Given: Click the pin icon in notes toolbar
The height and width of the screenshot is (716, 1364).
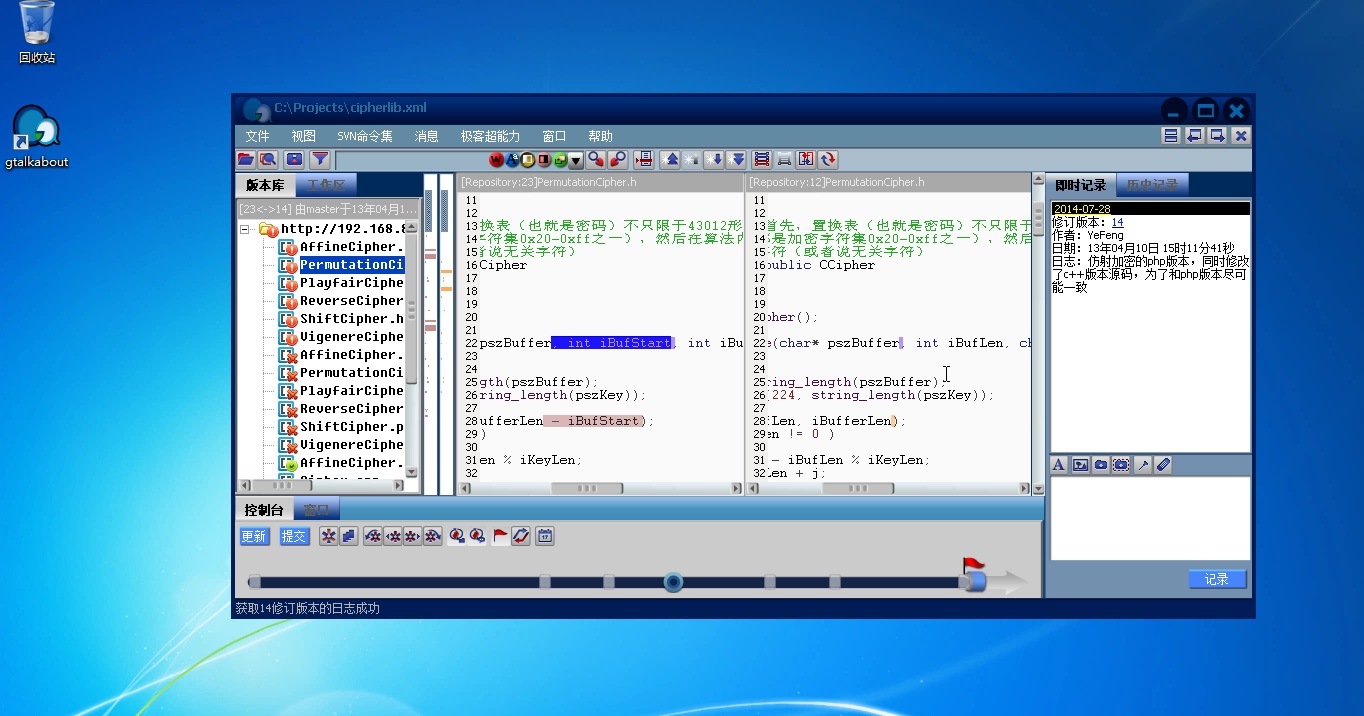Looking at the screenshot, I should [1143, 465].
